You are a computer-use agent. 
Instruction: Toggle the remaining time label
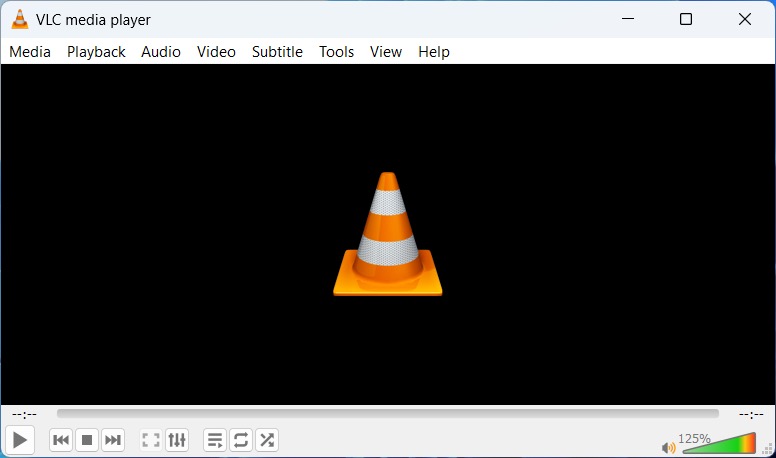pyautogui.click(x=751, y=414)
